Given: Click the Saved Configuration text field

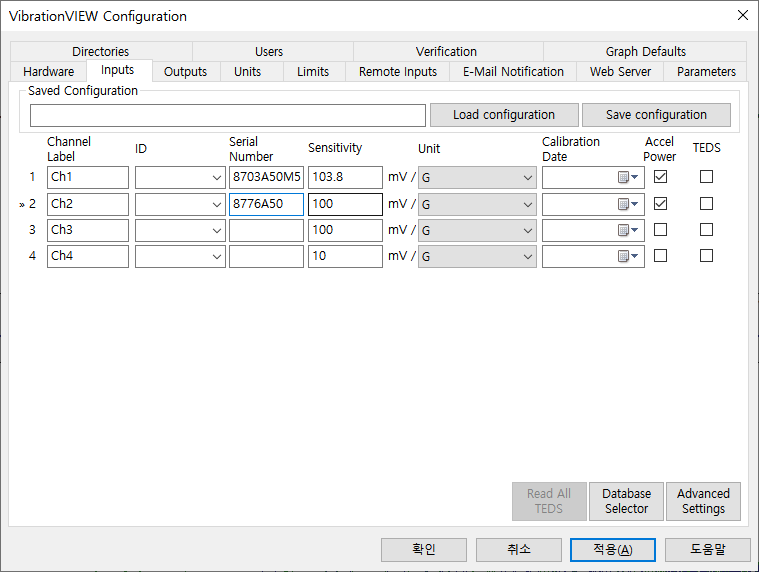Looking at the screenshot, I should tap(228, 115).
